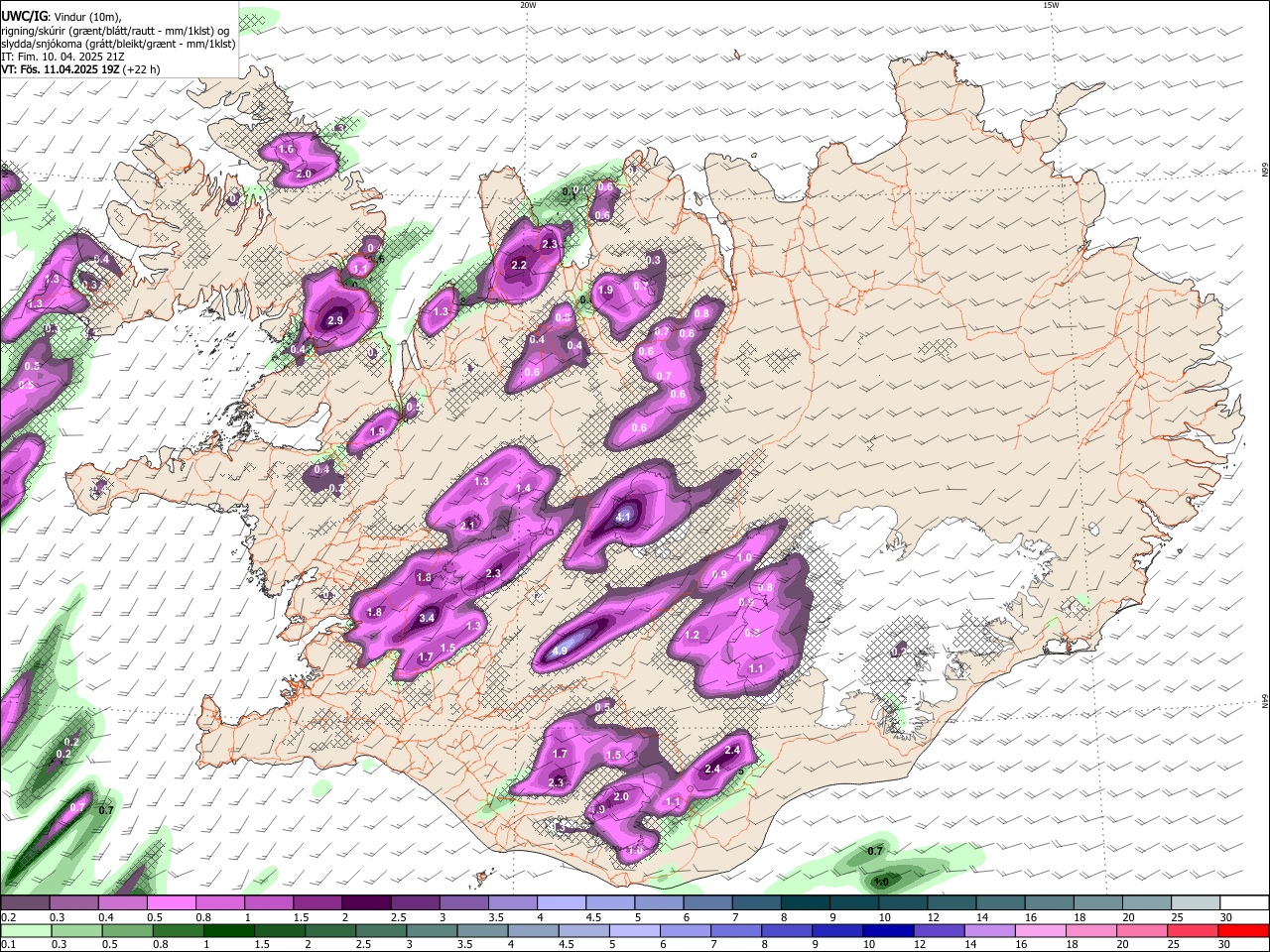Click the 'IT: Fim. 10. 04. 2025 21Z' line
This screenshot has width=1270, height=952.
tap(62, 57)
